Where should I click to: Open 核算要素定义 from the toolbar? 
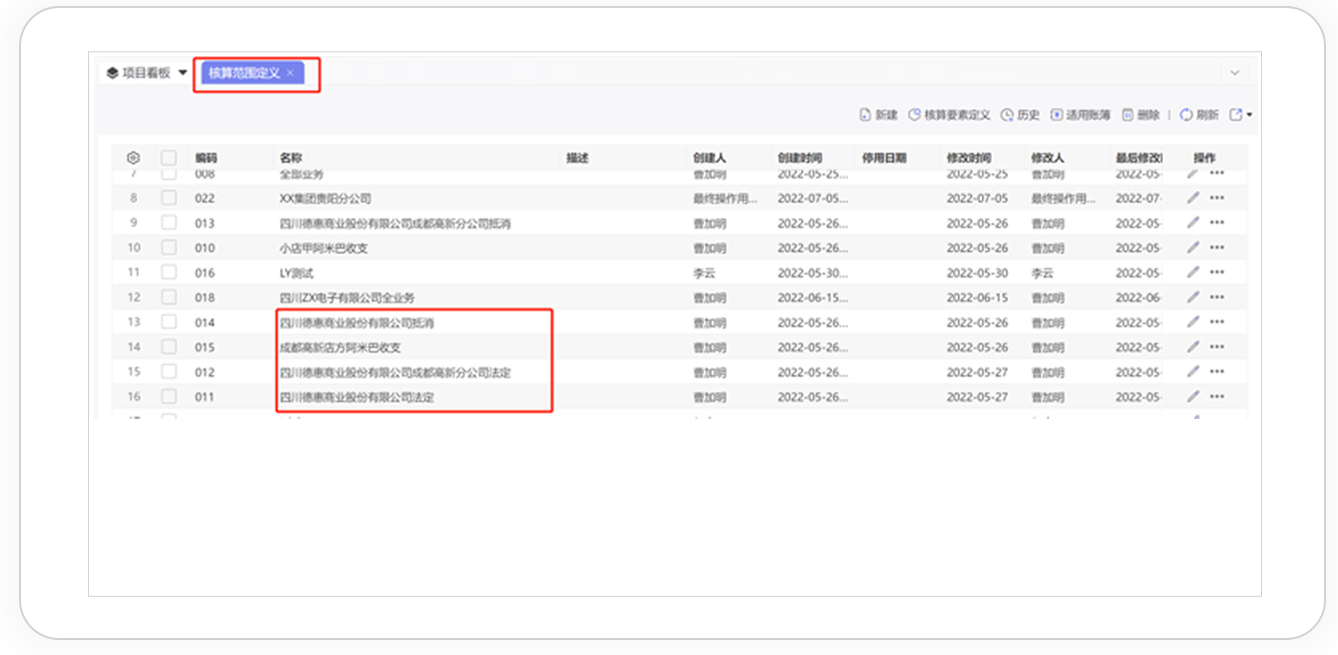pyautogui.click(x=914, y=115)
